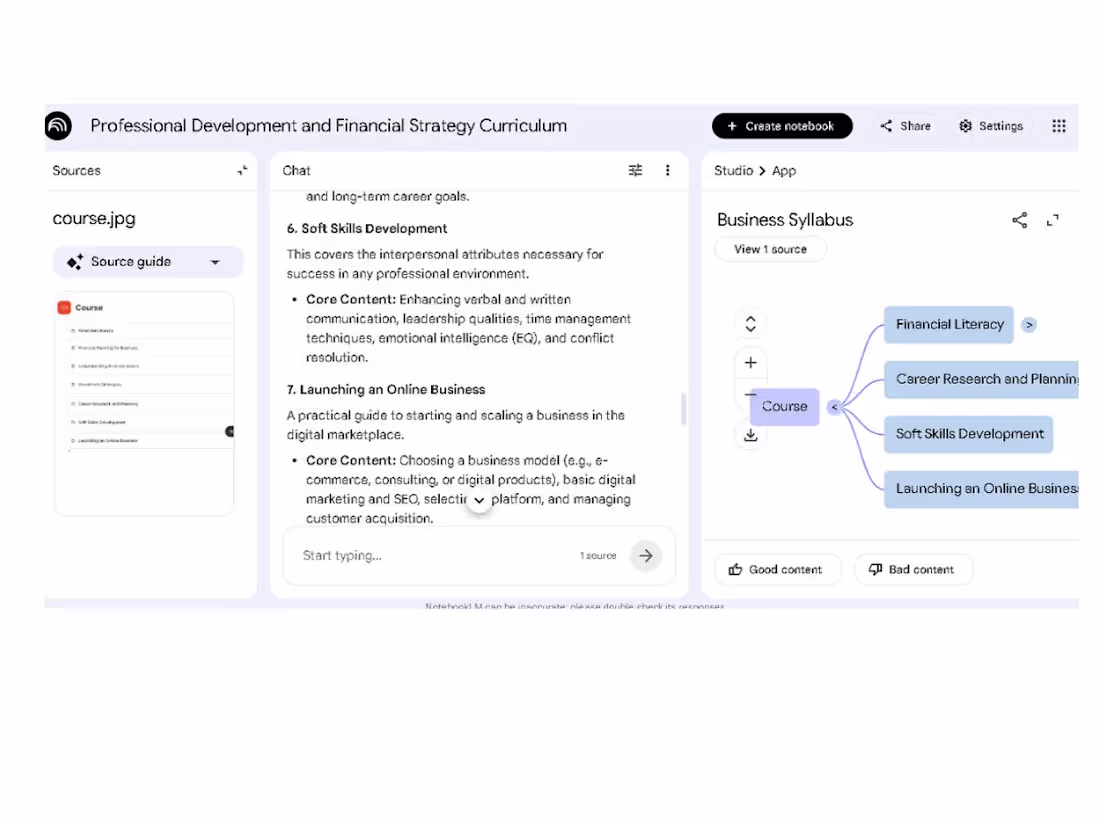Click the Create notebook button

[x=782, y=126]
